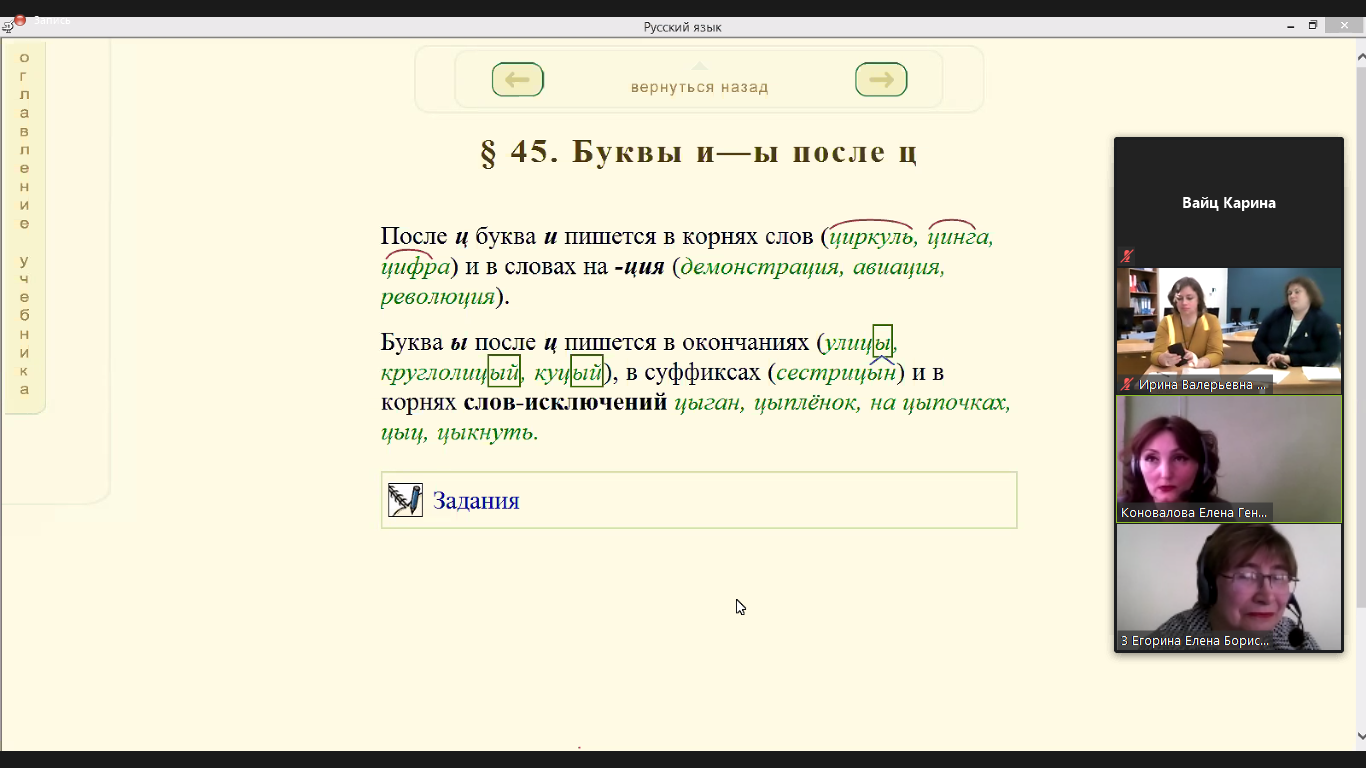1366x768 pixels.
Task: Select Ирина Валерьевна video thumbnail
Action: click(x=1229, y=330)
